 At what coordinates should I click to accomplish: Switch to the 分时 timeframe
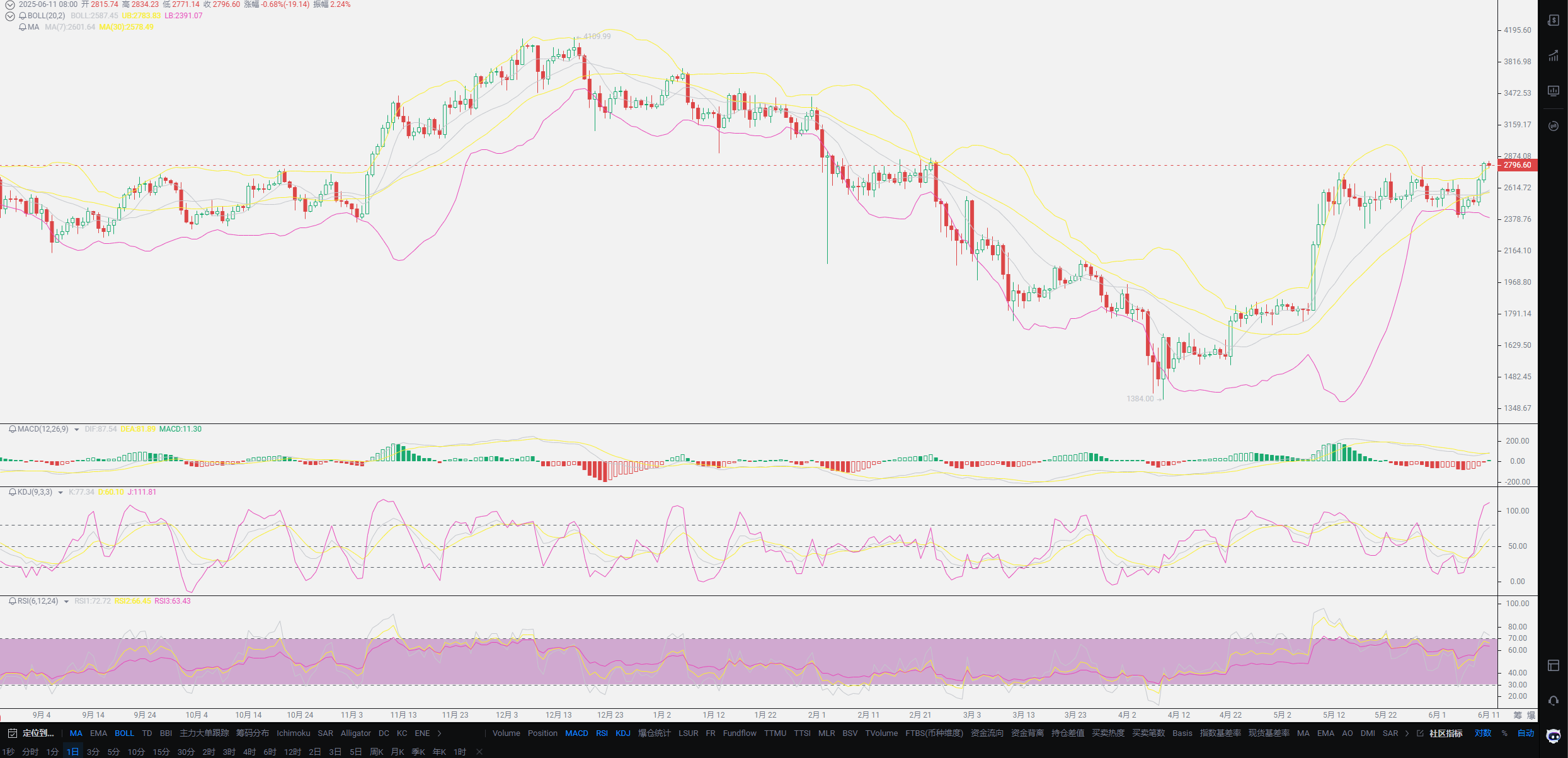tap(30, 752)
